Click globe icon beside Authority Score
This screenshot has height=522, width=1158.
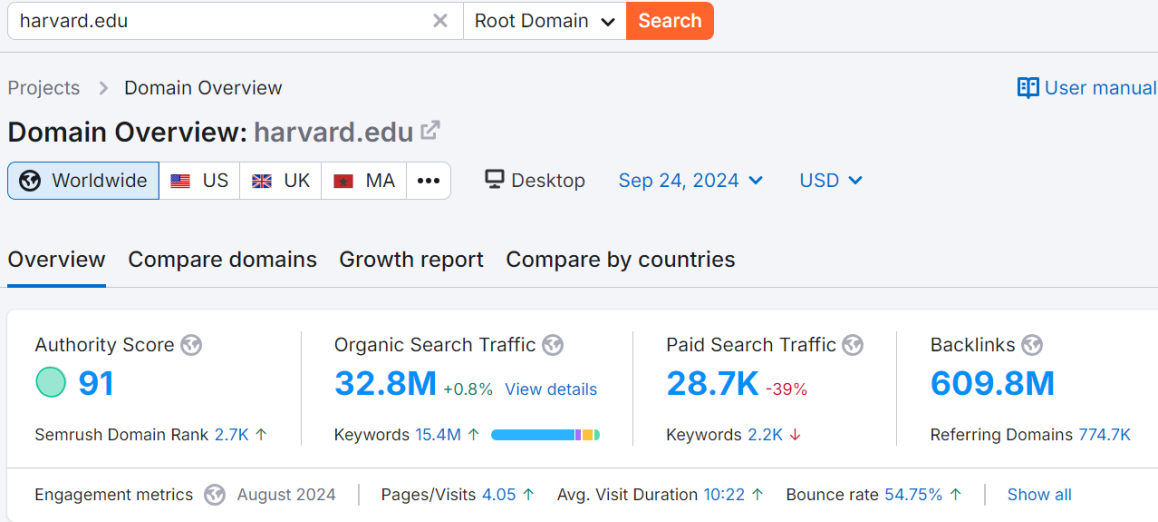click(x=191, y=345)
